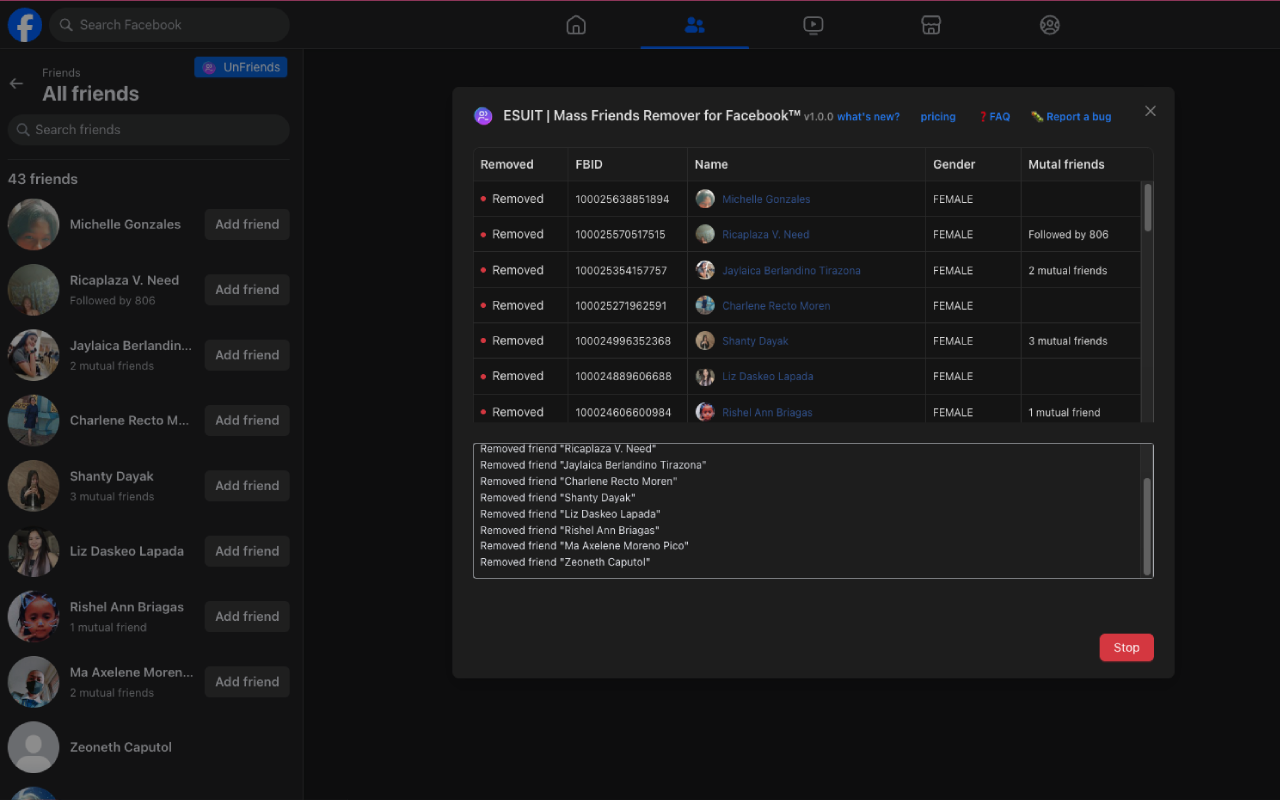Select FBID 100024606600984 cell
Screen dimensions: 1280x800
coord(628,412)
